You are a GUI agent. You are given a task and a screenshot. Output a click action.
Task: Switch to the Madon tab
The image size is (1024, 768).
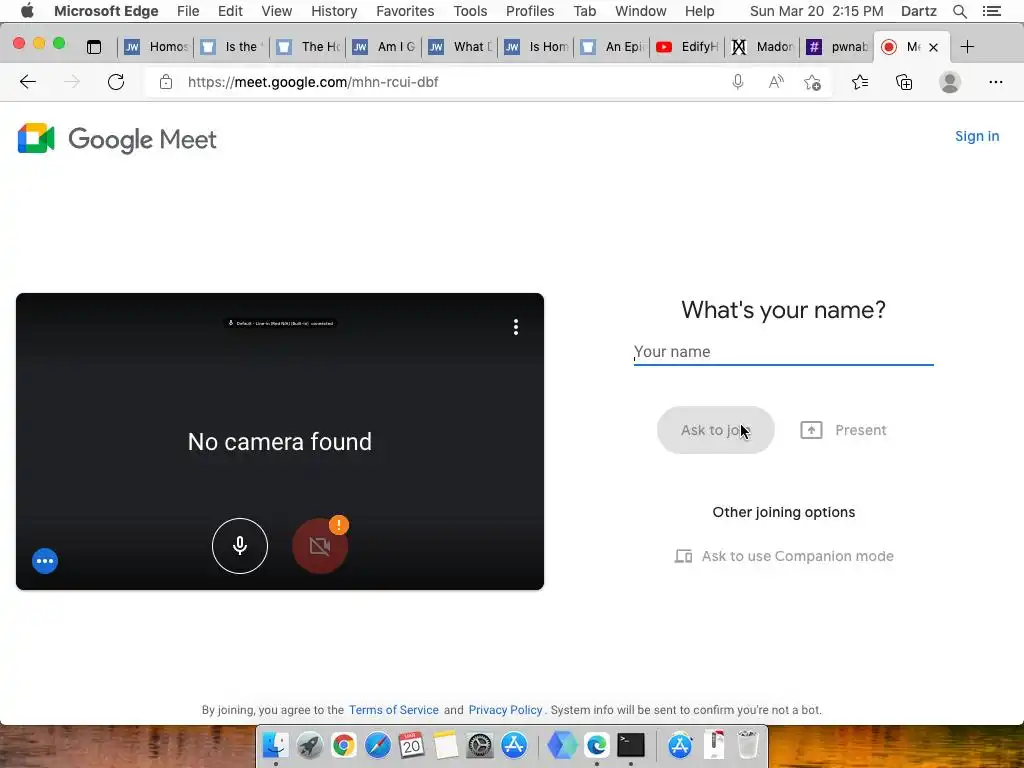point(763,46)
